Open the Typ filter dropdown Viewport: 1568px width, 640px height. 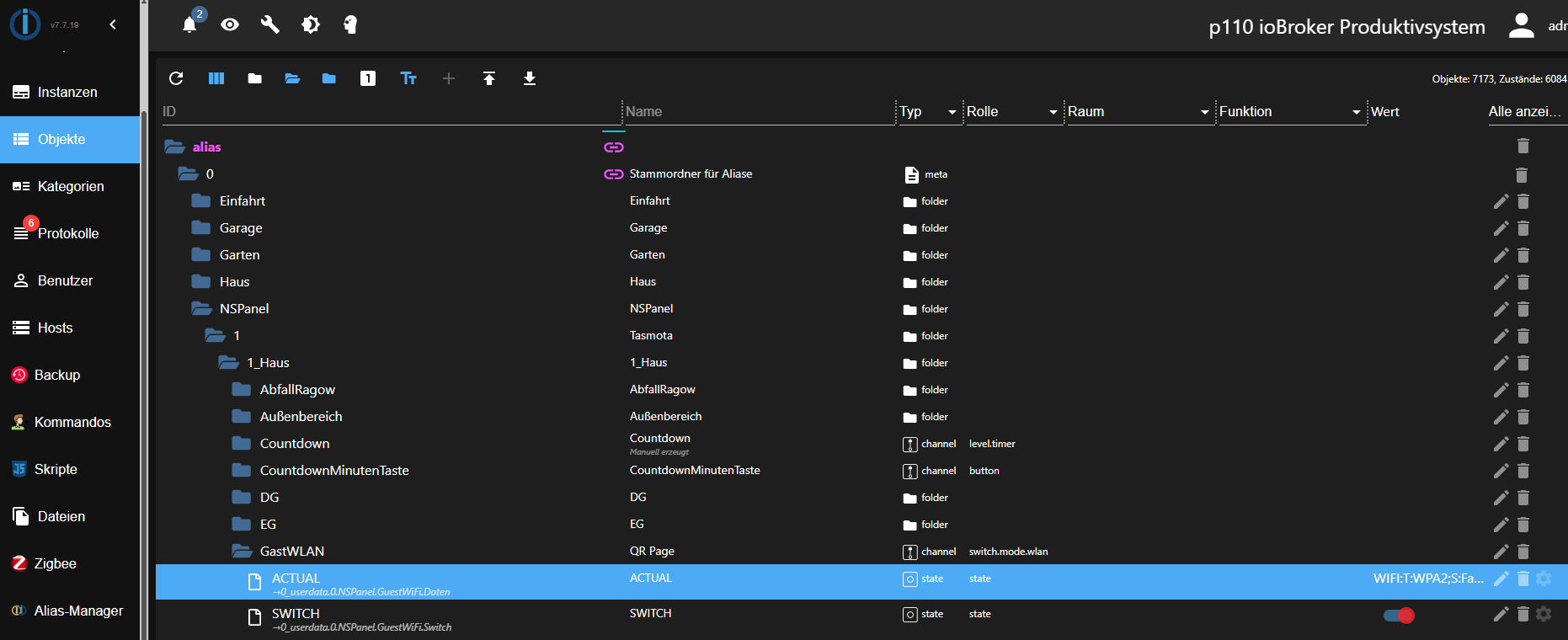point(952,112)
